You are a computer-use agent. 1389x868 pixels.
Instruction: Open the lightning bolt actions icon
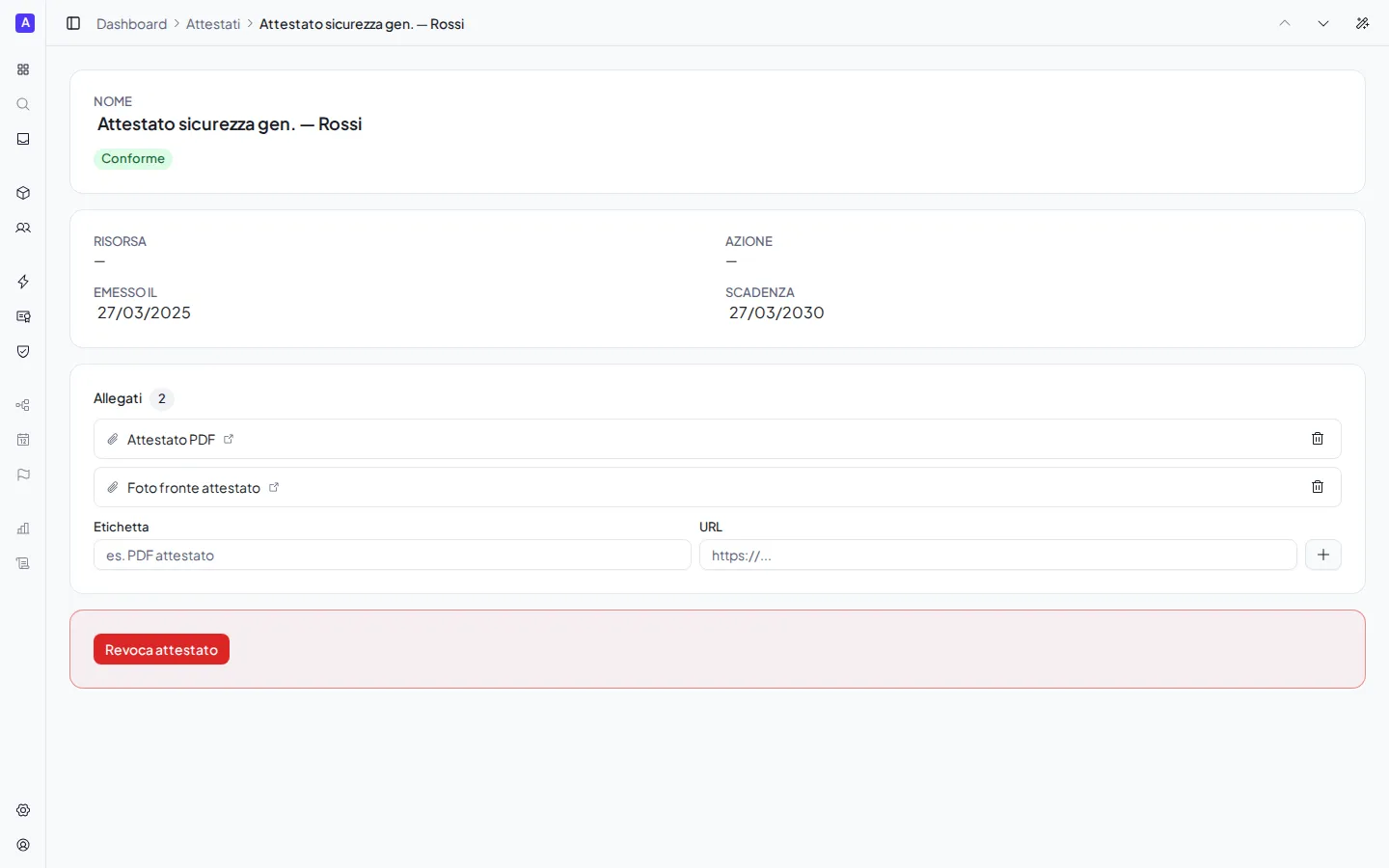click(23, 282)
